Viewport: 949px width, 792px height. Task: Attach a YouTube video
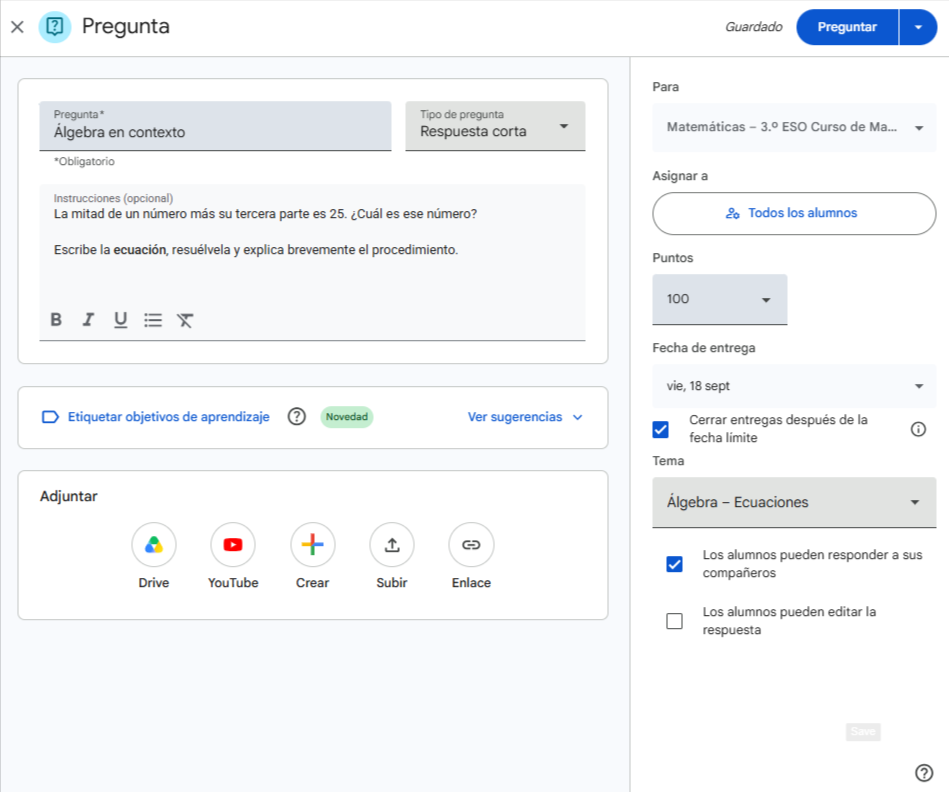233,545
